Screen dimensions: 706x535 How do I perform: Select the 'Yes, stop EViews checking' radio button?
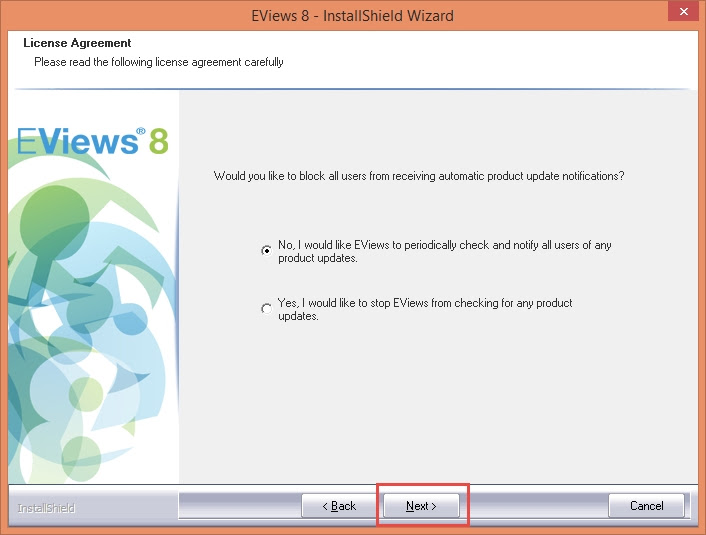pyautogui.click(x=267, y=308)
